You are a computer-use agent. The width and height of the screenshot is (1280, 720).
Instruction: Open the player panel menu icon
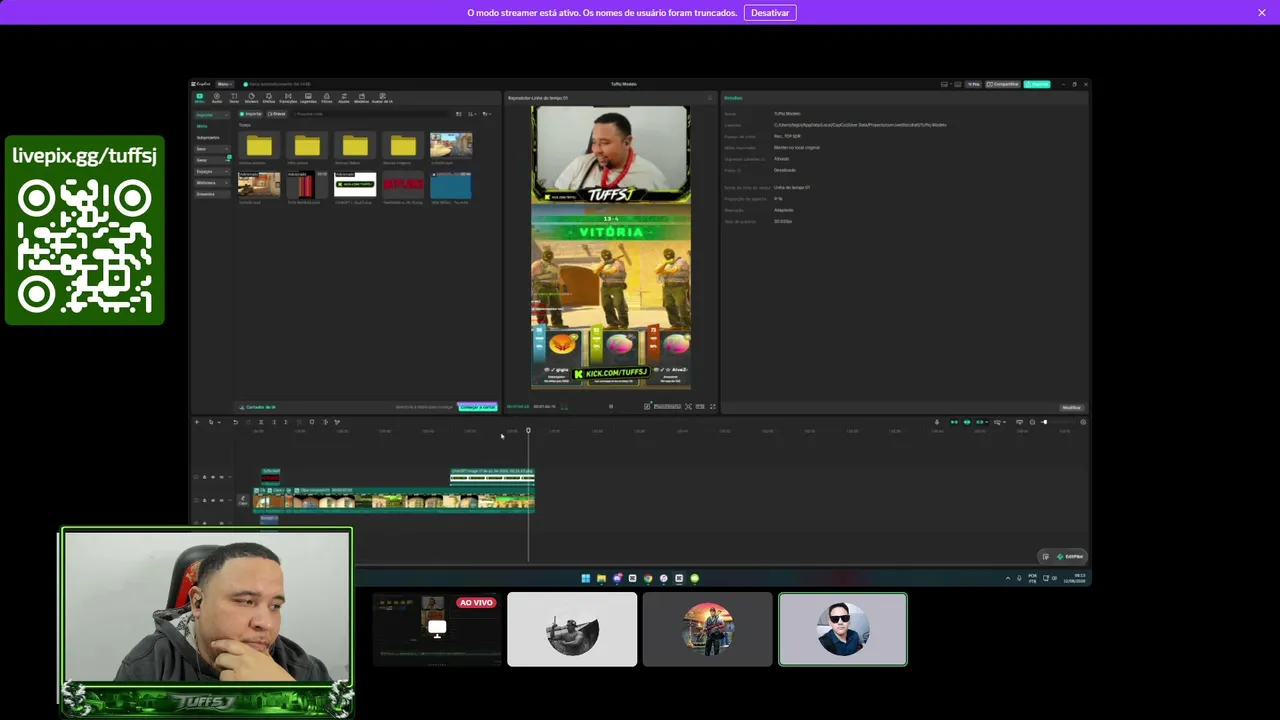click(710, 98)
